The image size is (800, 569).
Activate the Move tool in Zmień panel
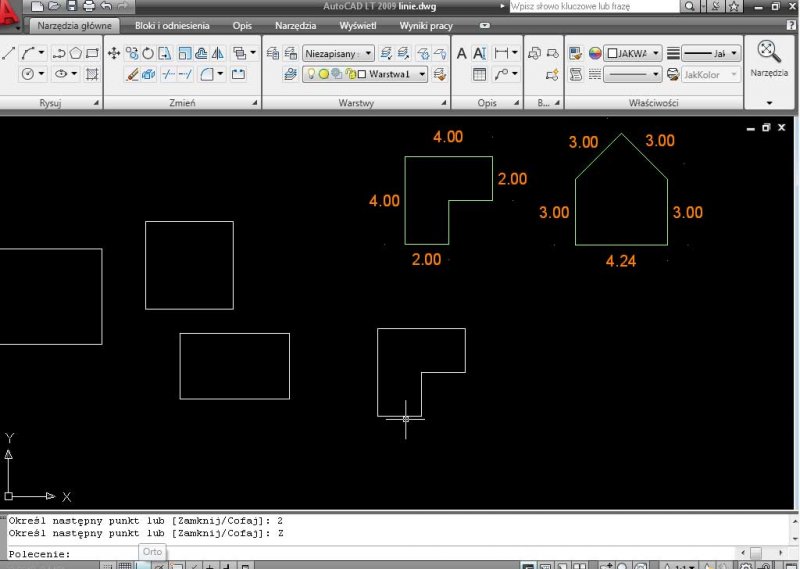click(x=113, y=53)
